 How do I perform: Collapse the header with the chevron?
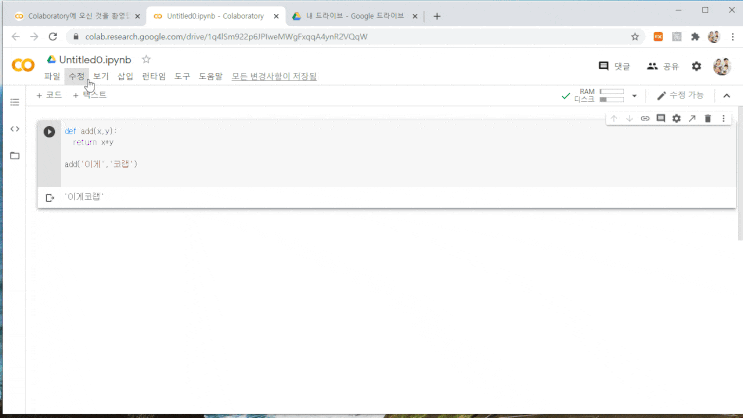coord(726,96)
